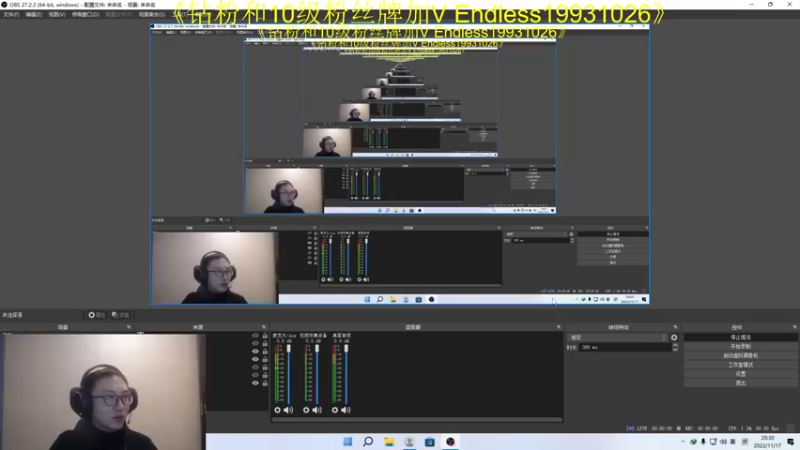Click the 退出 exit button

740,383
